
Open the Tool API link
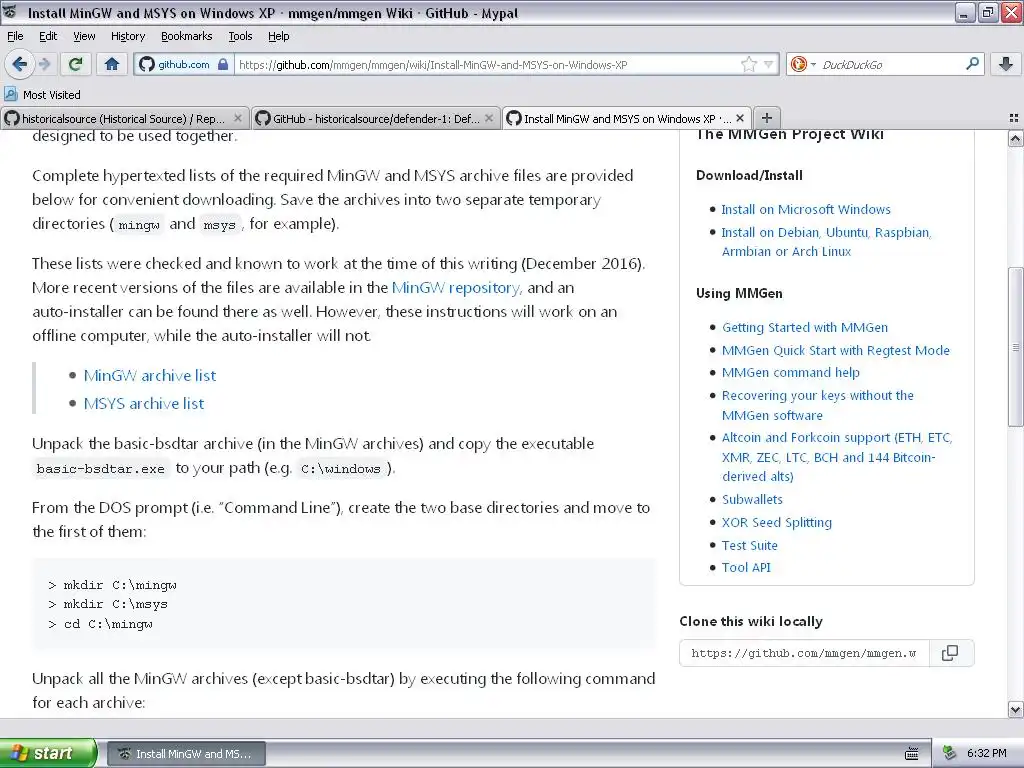[x=746, y=568]
